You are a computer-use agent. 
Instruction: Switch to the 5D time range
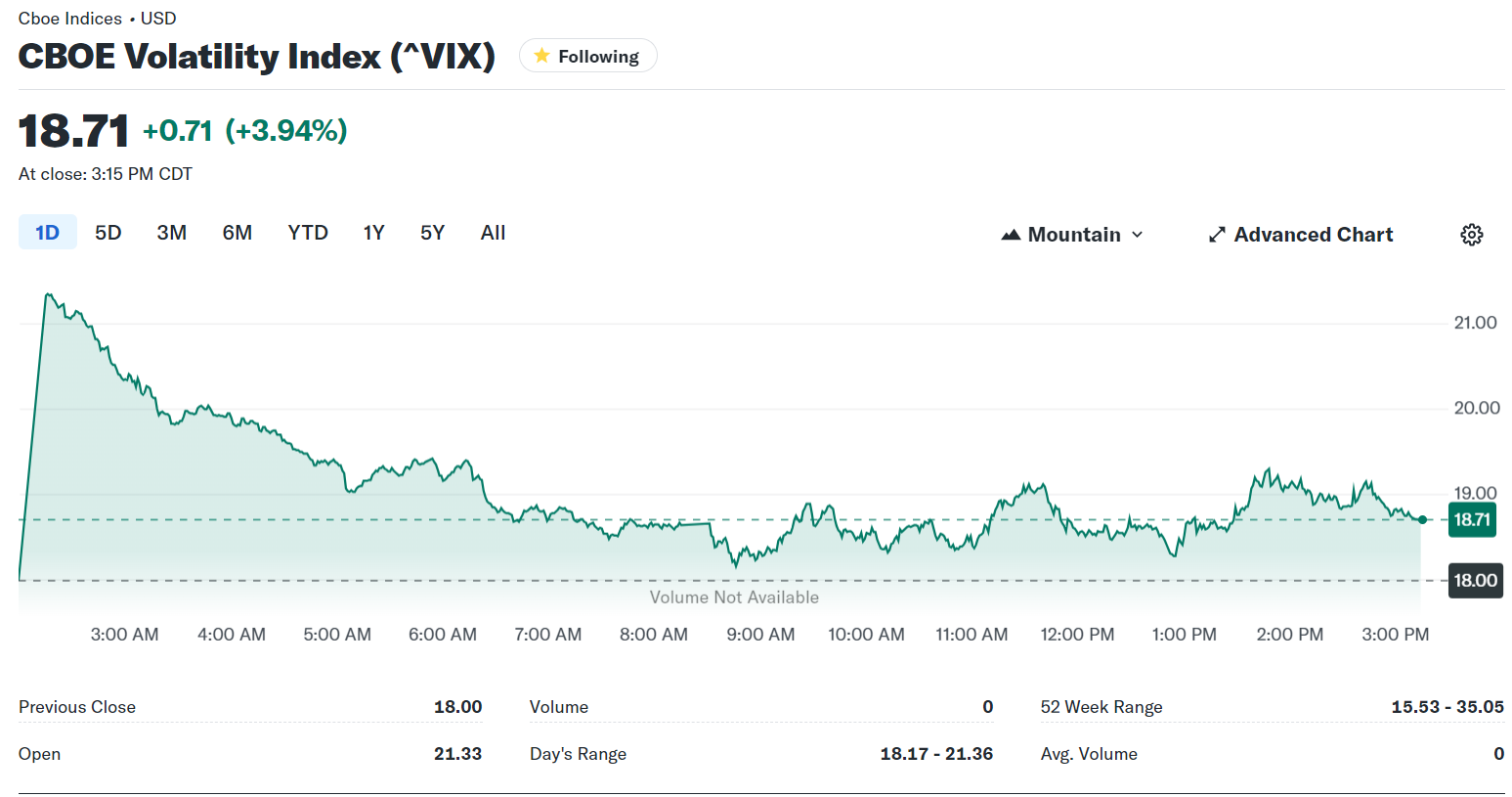point(108,233)
